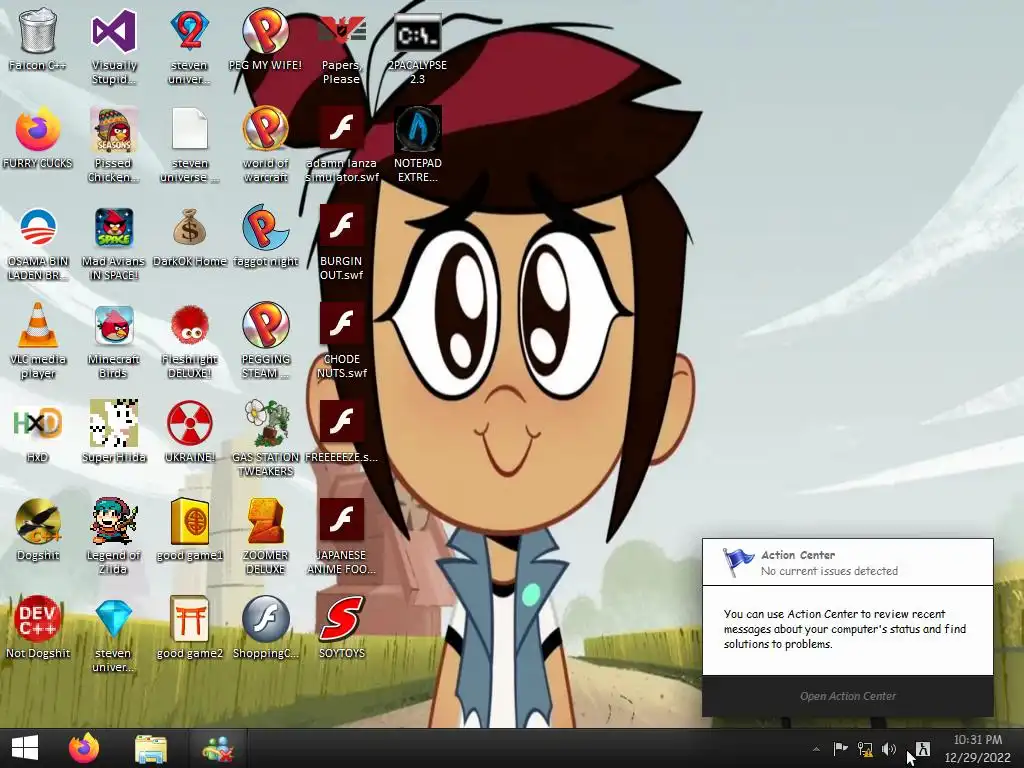The width and height of the screenshot is (1024, 768).
Task: Open the good game1 mahjong tile icon
Action: click(x=189, y=521)
